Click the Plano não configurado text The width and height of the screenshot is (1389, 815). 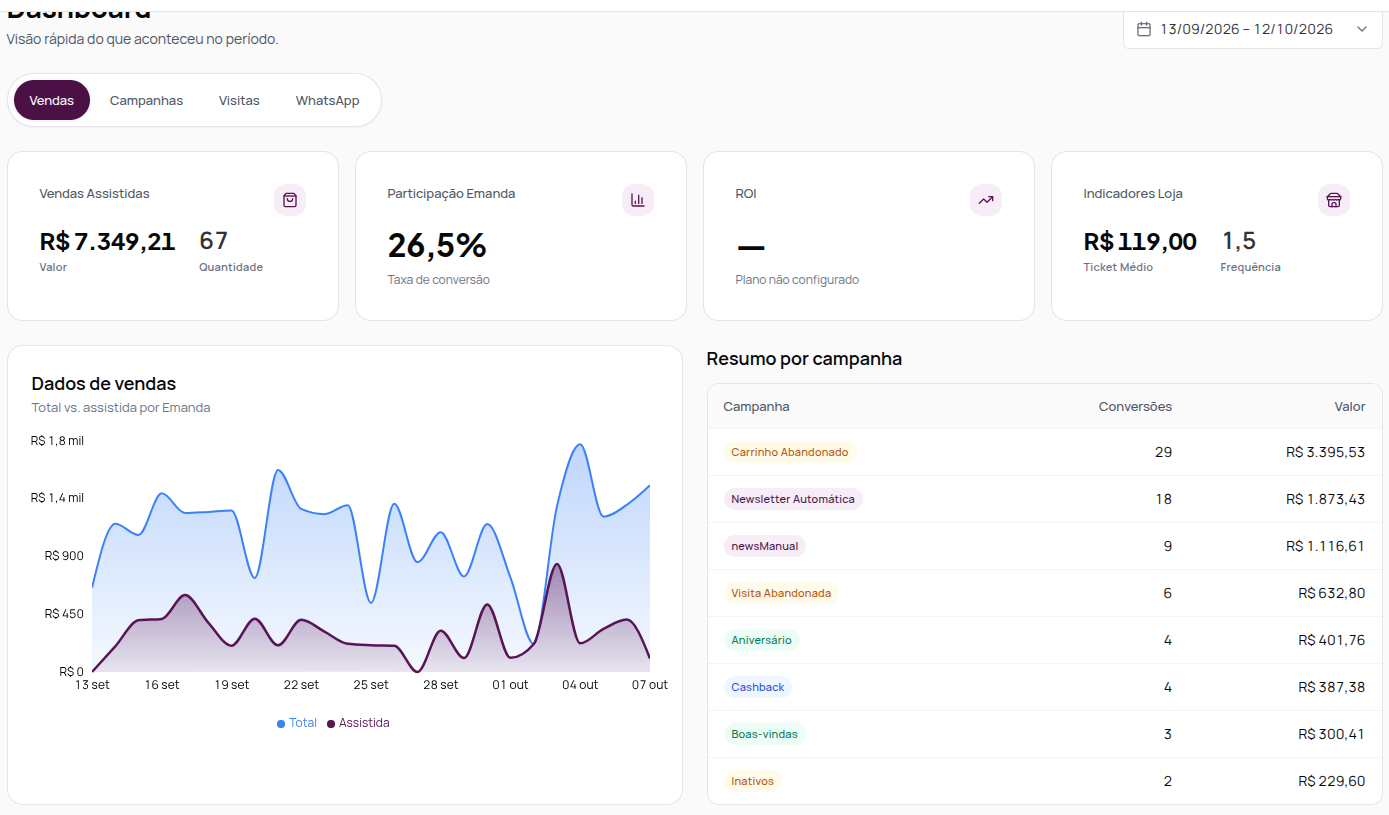pos(797,280)
